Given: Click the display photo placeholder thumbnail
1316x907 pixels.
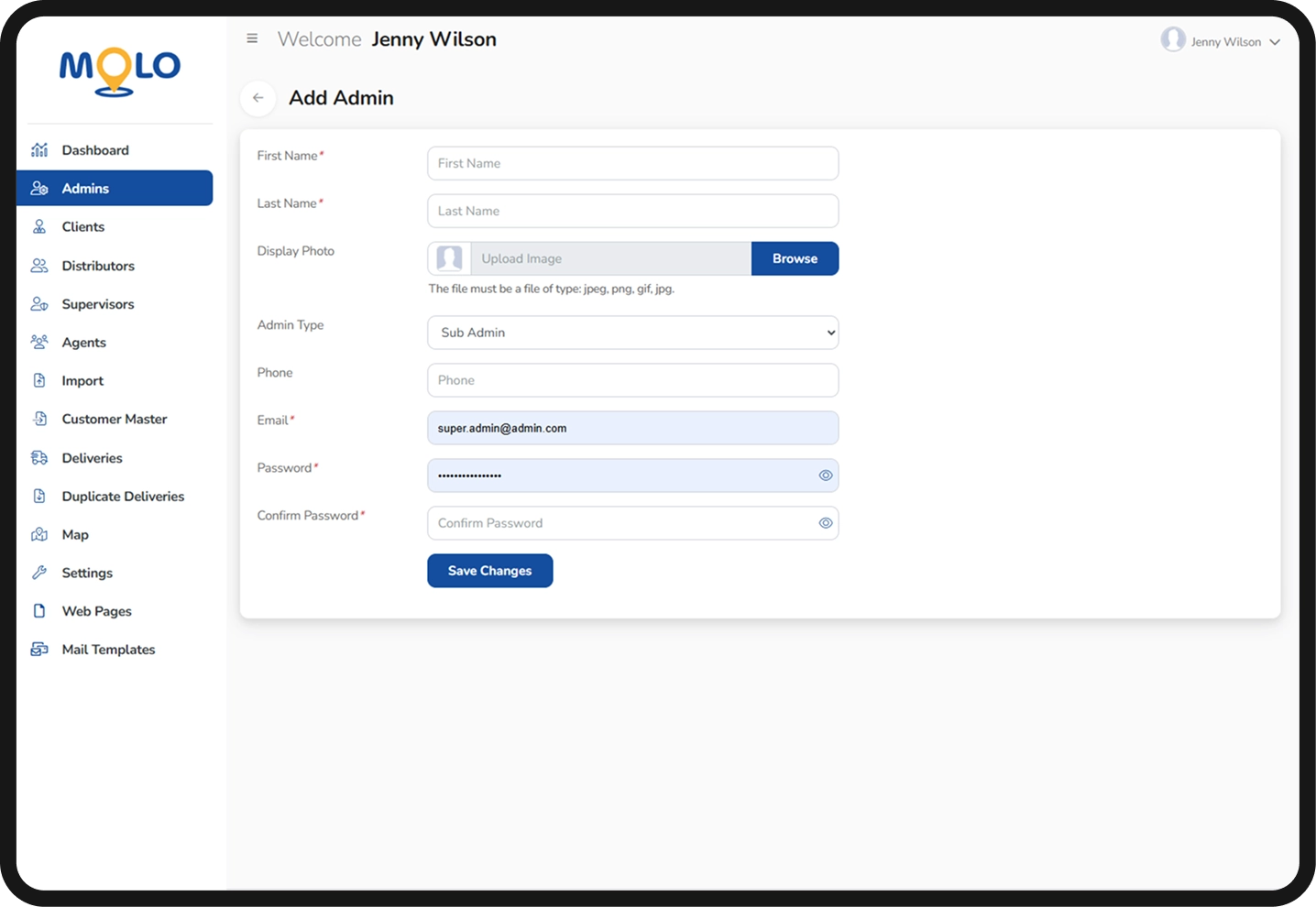Looking at the screenshot, I should point(449,258).
